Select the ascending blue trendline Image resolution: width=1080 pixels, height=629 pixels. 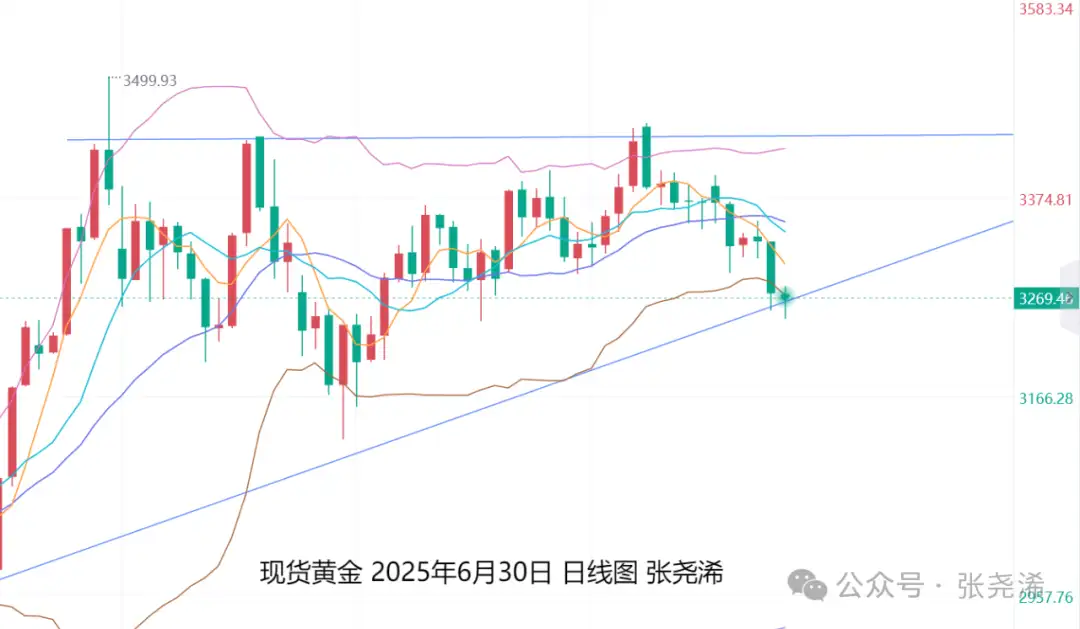pyautogui.click(x=506, y=400)
